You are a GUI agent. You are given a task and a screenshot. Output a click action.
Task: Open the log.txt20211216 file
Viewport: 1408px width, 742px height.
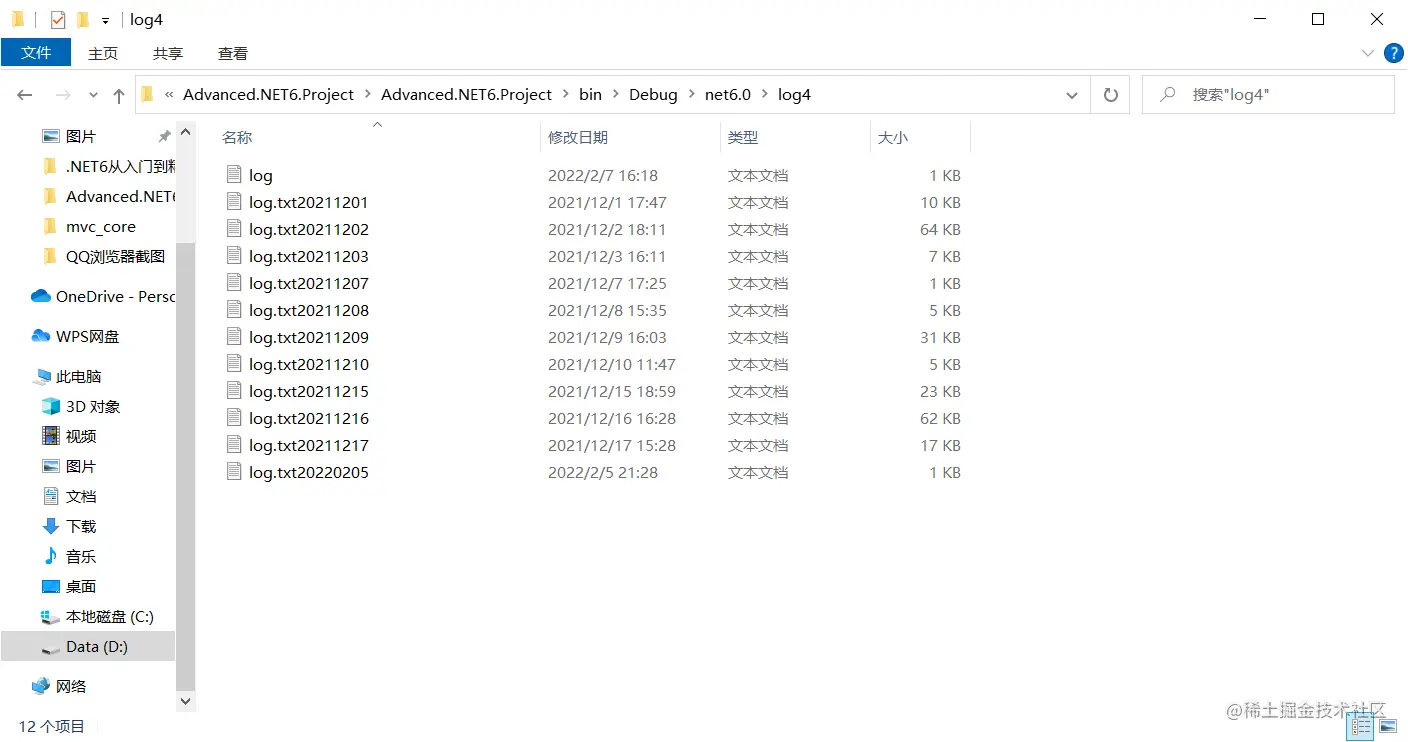(x=309, y=418)
